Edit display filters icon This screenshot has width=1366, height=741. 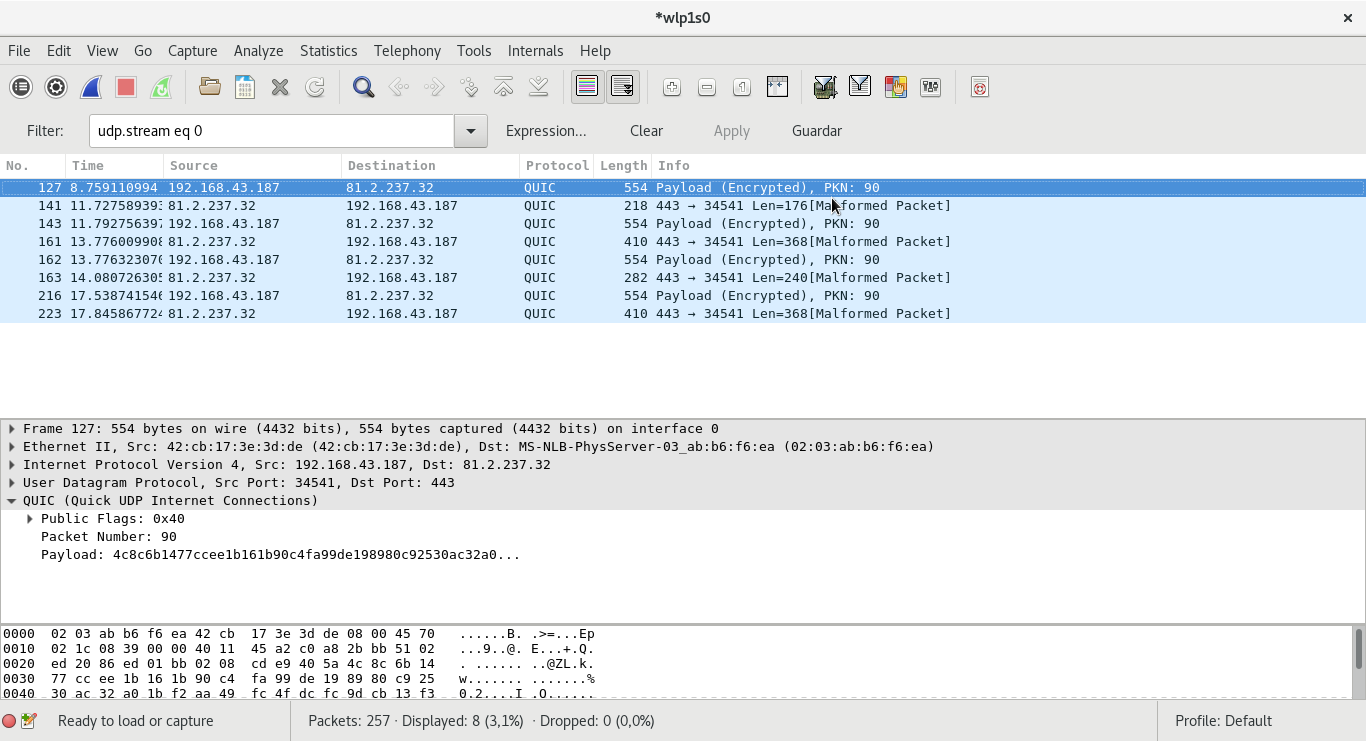tap(860, 87)
